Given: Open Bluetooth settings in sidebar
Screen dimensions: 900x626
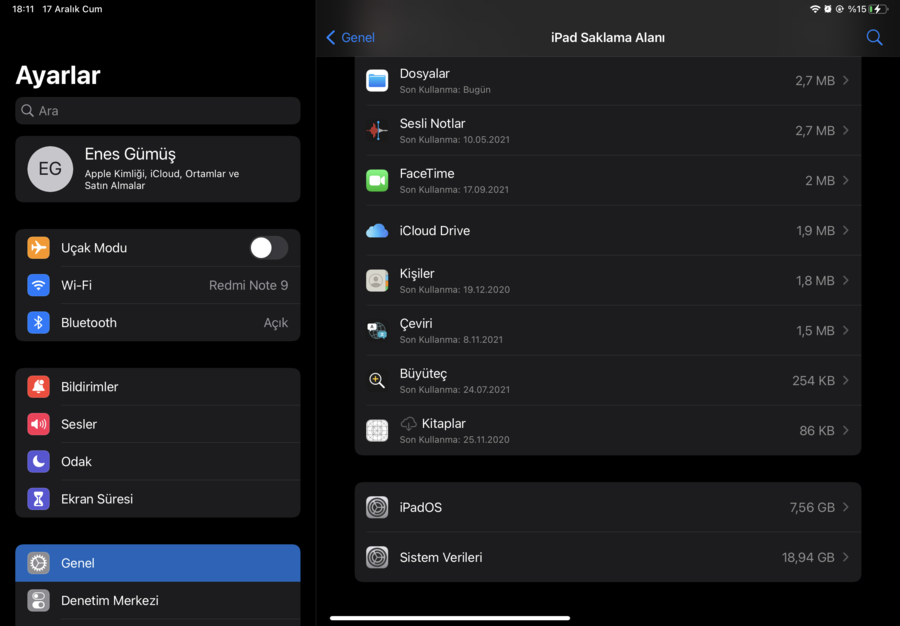Looking at the screenshot, I should [x=158, y=322].
